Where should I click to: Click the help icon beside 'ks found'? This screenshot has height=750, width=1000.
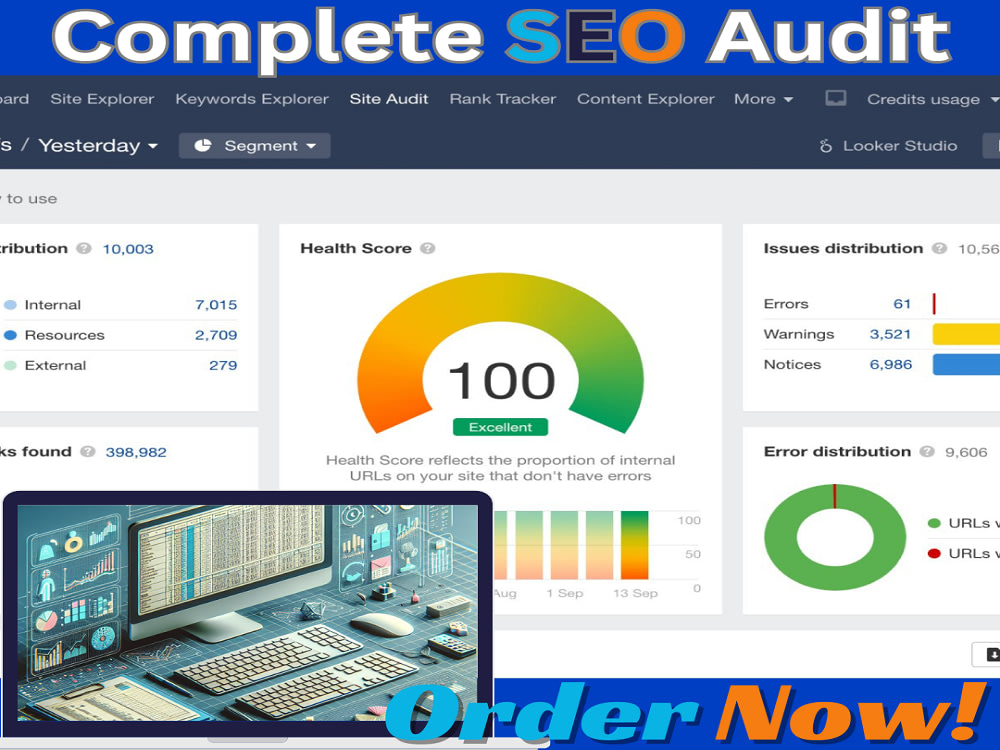87,452
